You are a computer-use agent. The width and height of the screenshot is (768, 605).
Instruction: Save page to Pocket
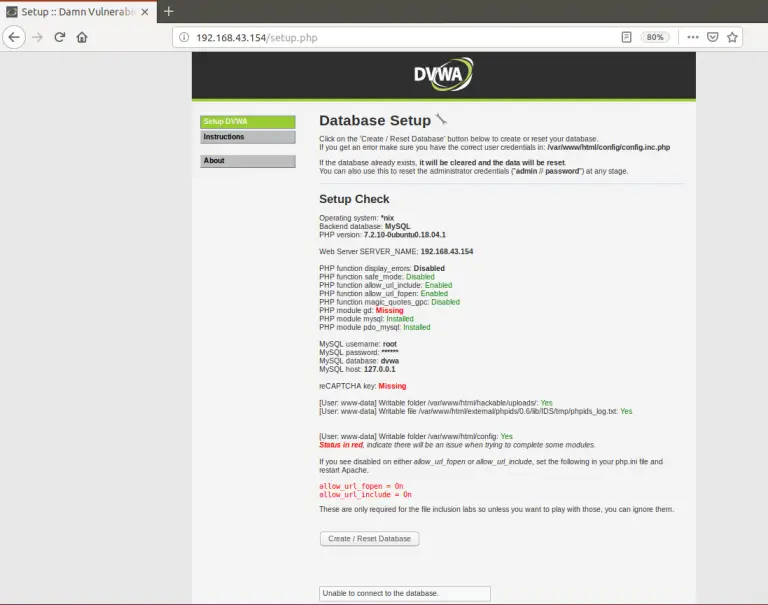pos(712,37)
